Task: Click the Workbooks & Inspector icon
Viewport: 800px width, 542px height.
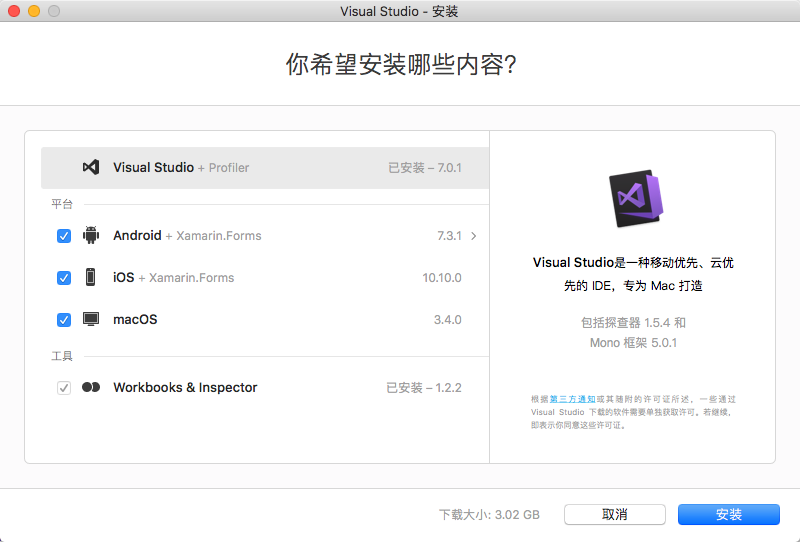Action: pos(91,387)
